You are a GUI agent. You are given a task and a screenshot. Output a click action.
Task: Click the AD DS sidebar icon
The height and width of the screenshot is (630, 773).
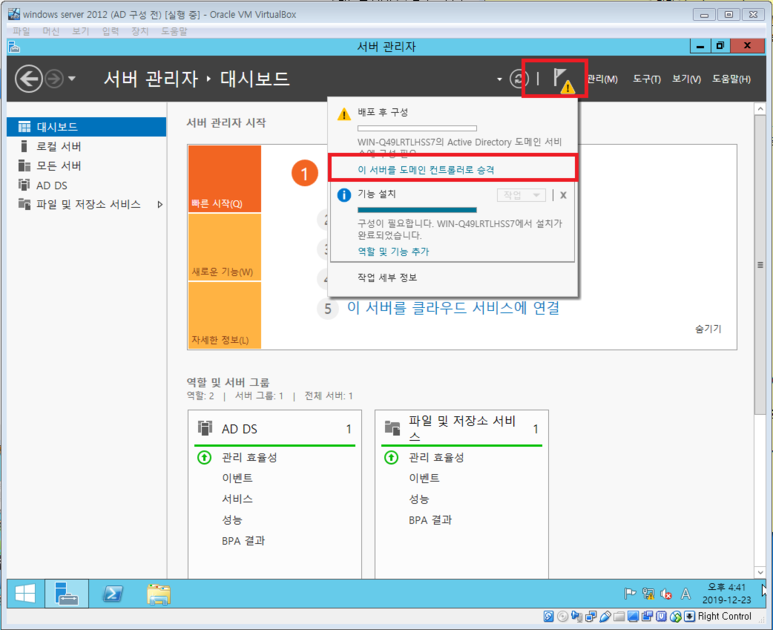(x=24, y=185)
